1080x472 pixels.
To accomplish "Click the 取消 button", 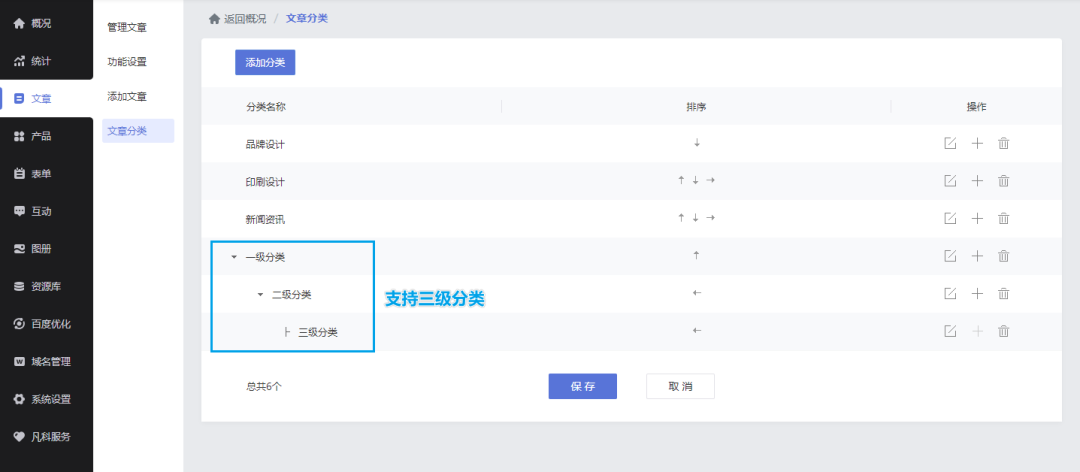I will pyautogui.click(x=680, y=386).
